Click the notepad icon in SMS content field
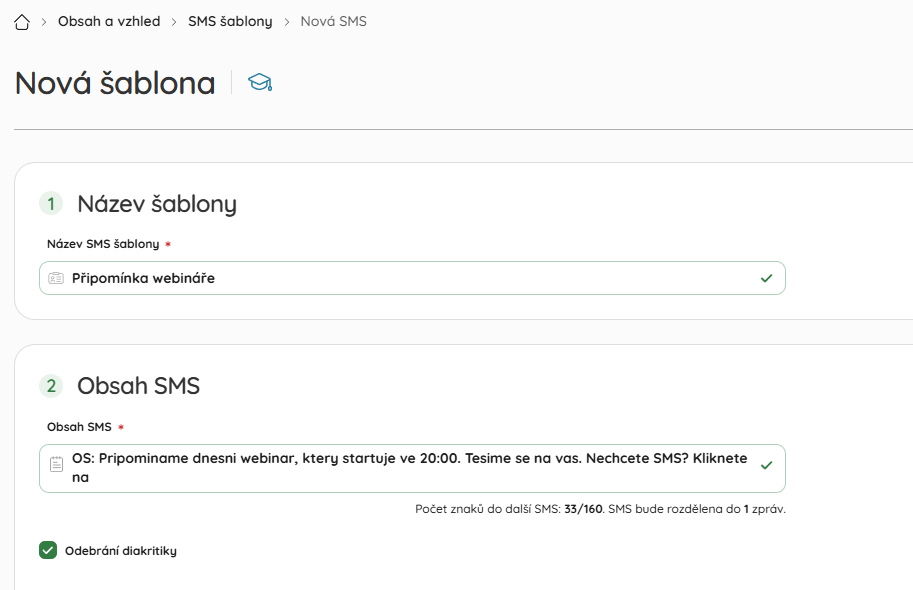Image resolution: width=913 pixels, height=590 pixels. (56, 464)
